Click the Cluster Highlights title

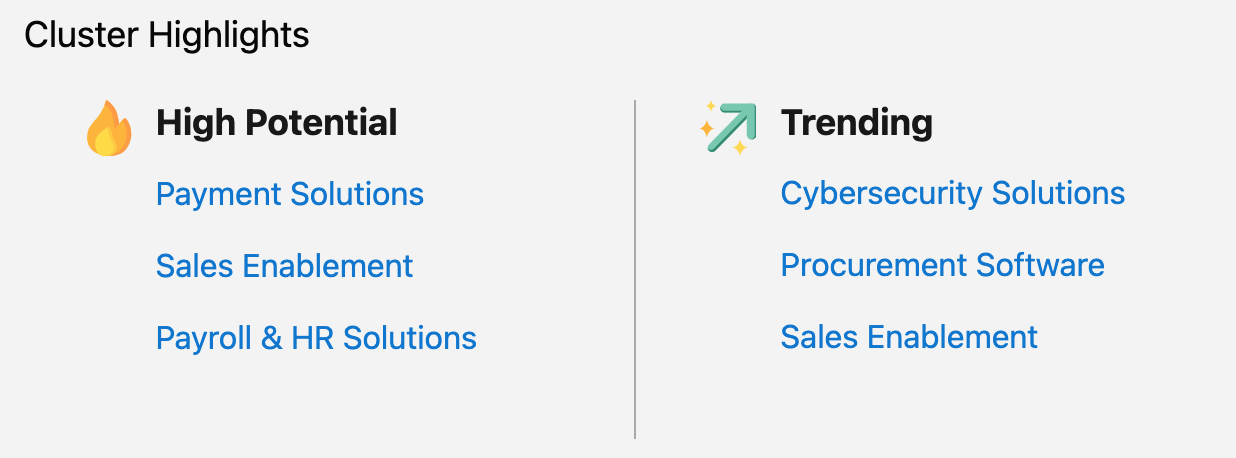167,36
